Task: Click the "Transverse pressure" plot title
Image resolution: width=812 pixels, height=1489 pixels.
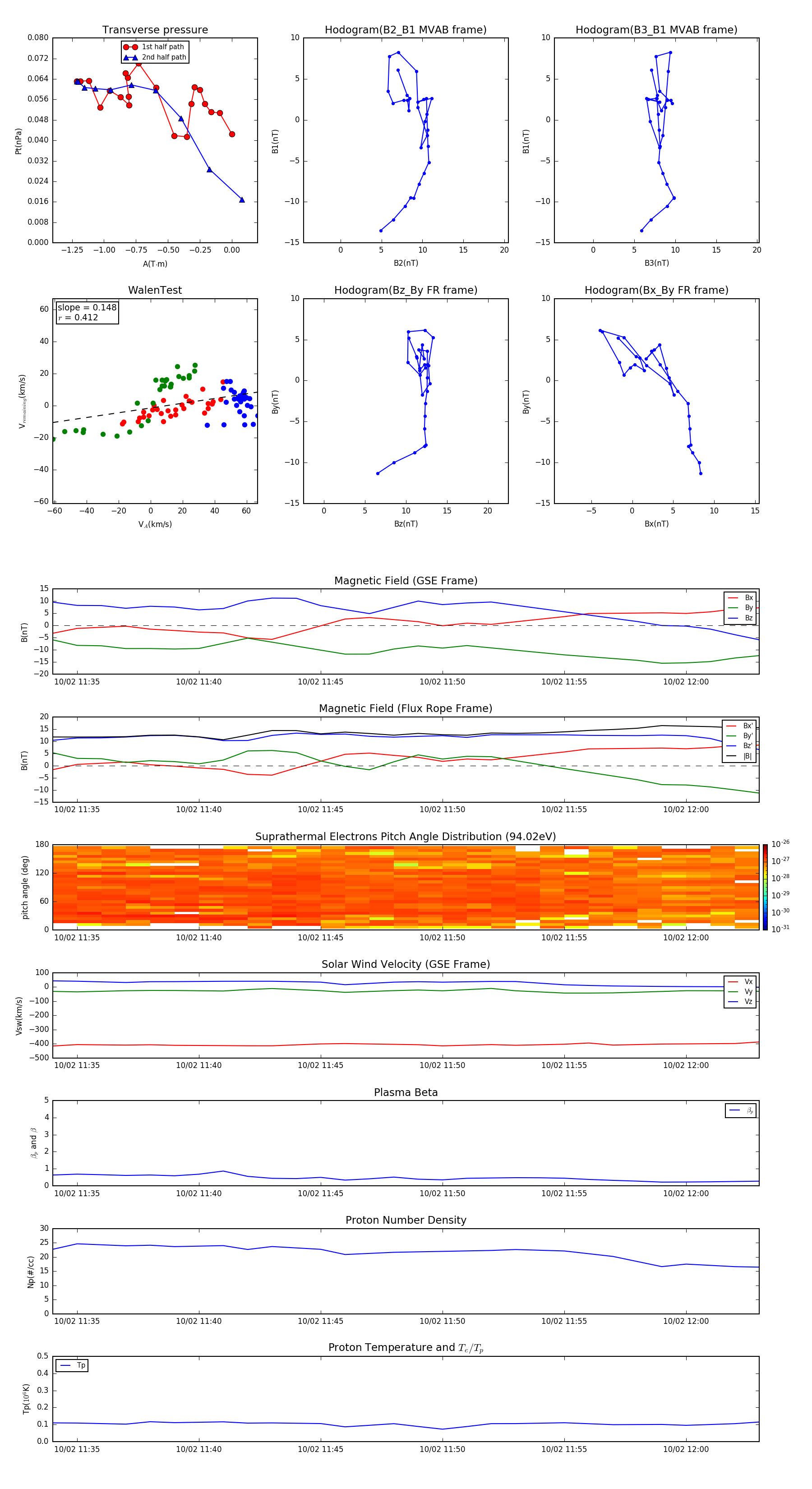Action: click(x=155, y=29)
